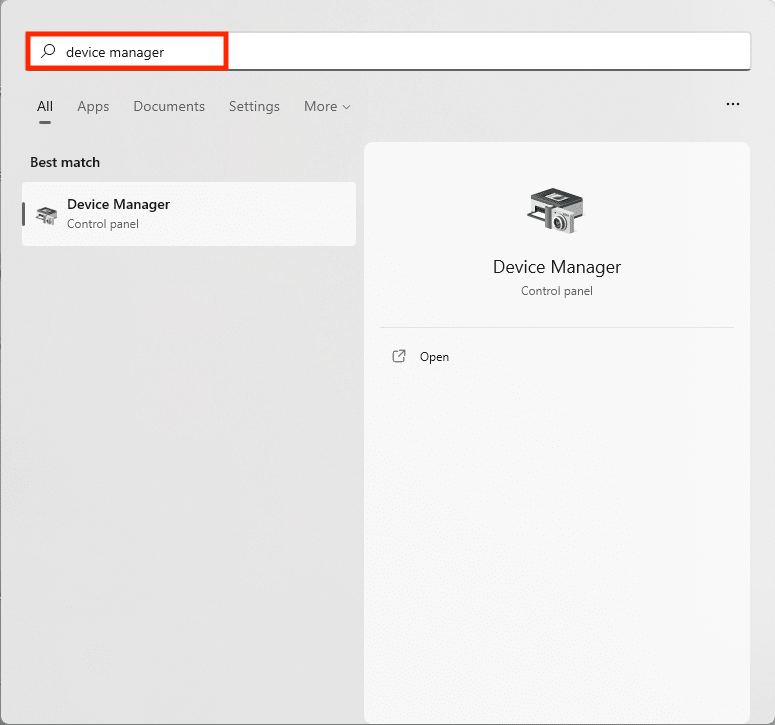Open the three-dot options menu
The height and width of the screenshot is (725, 775).
click(732, 104)
